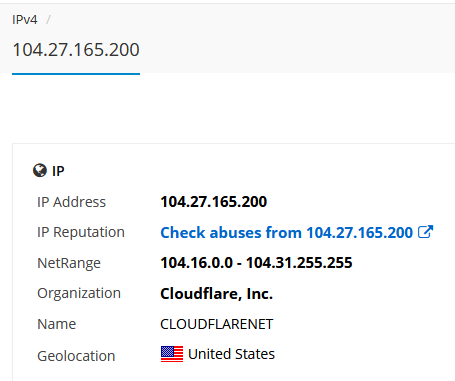Click the blue underline beneath the page title
Image resolution: width=455 pixels, height=381 pixels.
[x=76, y=74]
